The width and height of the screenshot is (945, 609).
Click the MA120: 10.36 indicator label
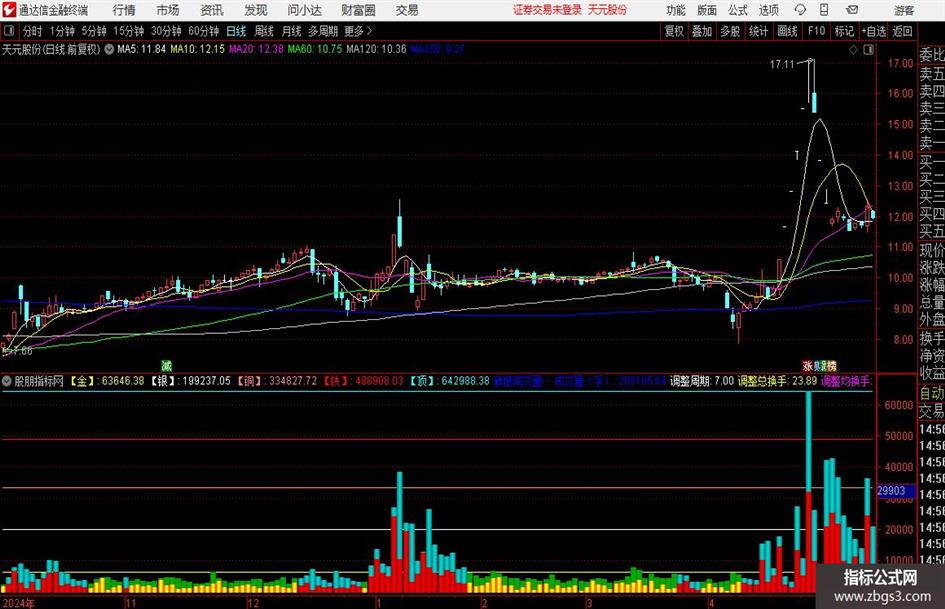376,49
